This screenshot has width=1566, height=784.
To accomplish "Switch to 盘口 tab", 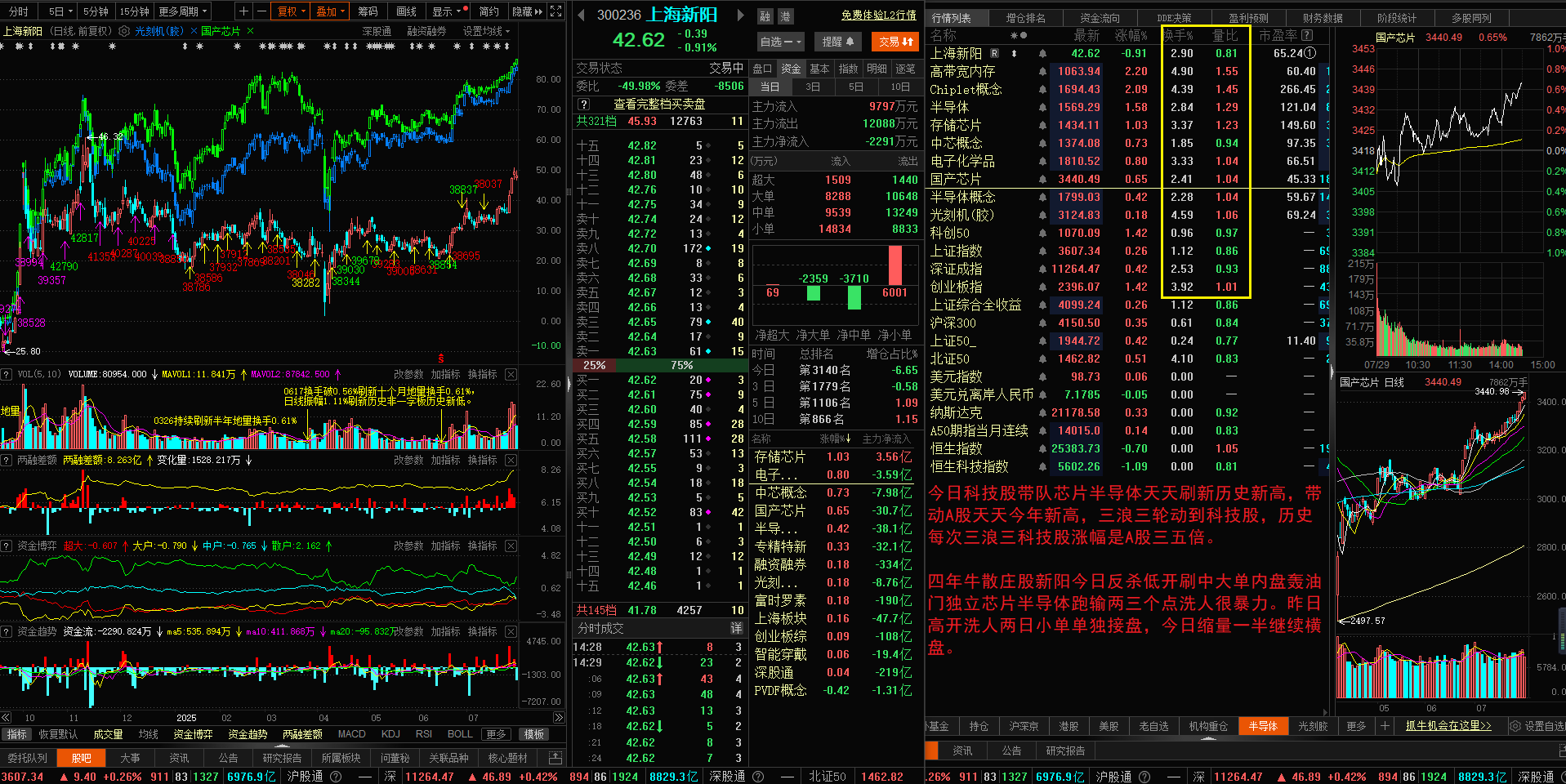I will click(x=762, y=69).
